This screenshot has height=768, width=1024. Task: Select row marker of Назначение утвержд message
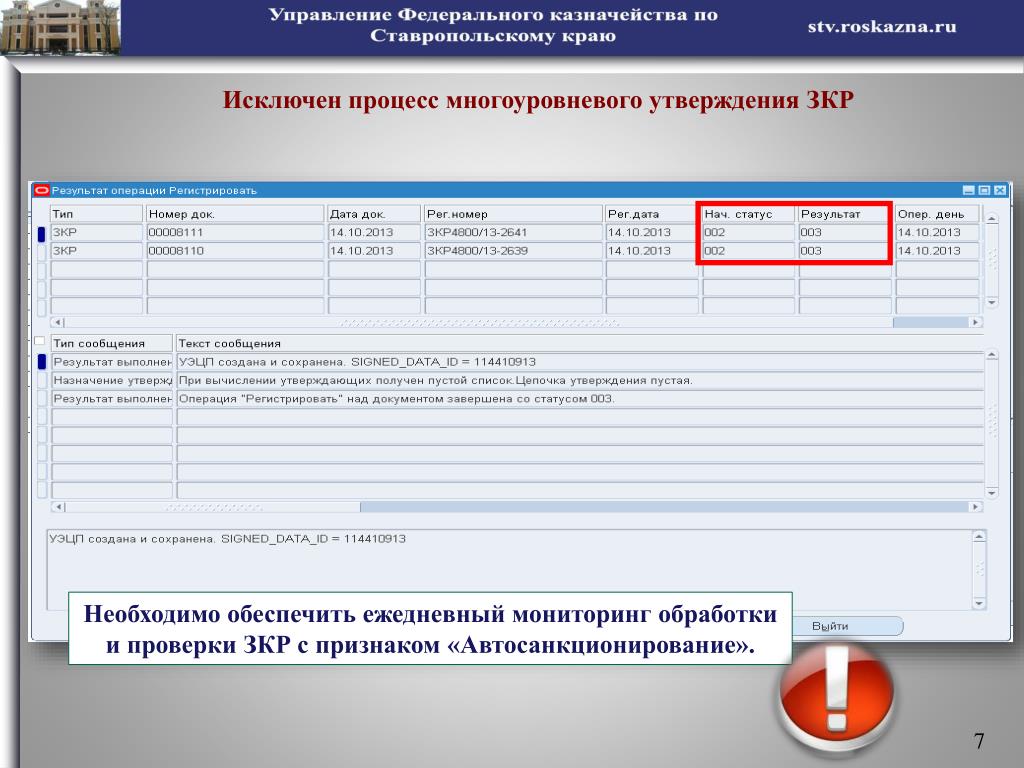point(42,380)
